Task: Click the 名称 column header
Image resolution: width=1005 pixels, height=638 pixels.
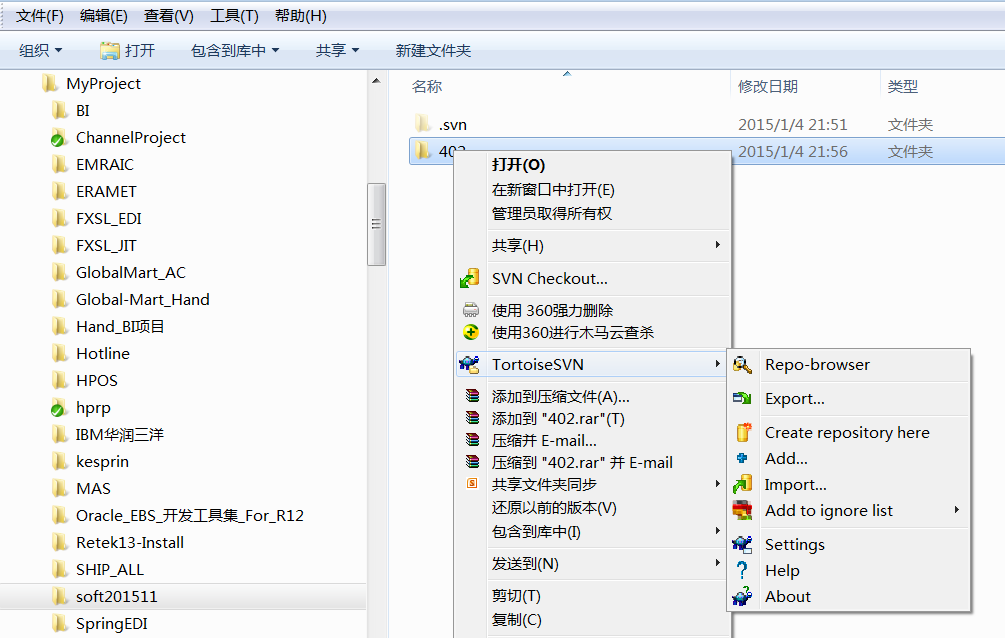Action: [x=427, y=86]
